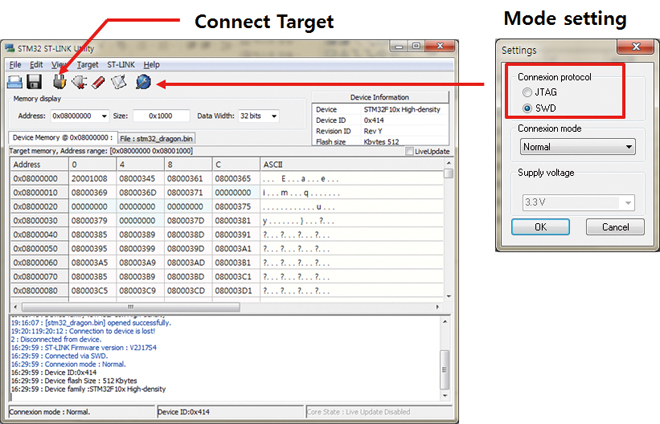Open the Edit menu
Image resolution: width=660 pixels, height=424 pixels.
coord(36,65)
